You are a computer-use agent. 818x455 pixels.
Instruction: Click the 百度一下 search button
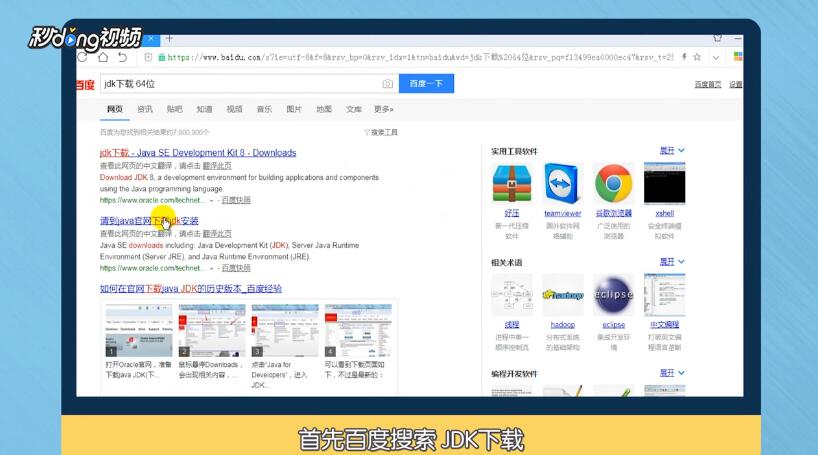point(426,83)
